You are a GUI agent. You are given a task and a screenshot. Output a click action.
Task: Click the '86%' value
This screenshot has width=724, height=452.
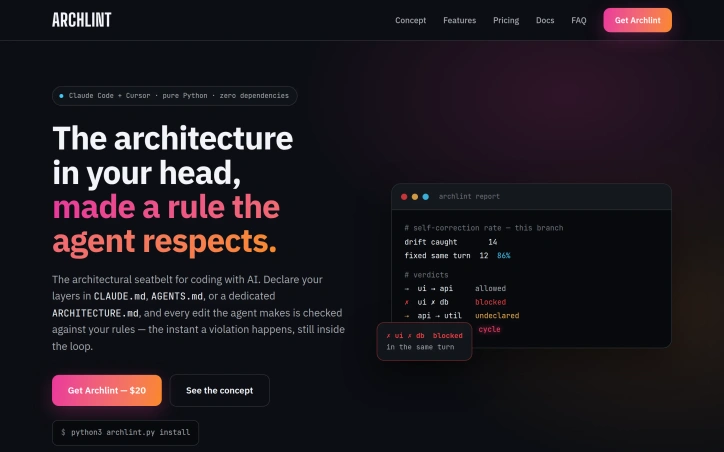click(x=504, y=256)
